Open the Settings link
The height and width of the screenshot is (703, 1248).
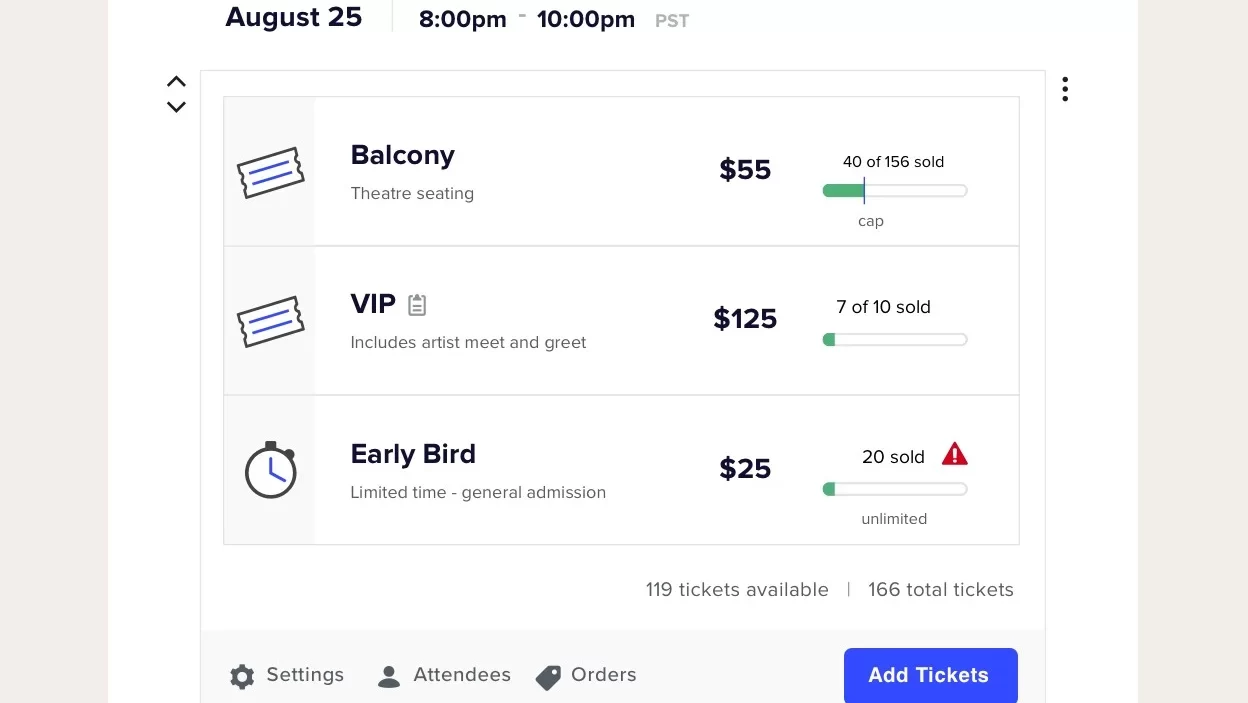(305, 675)
